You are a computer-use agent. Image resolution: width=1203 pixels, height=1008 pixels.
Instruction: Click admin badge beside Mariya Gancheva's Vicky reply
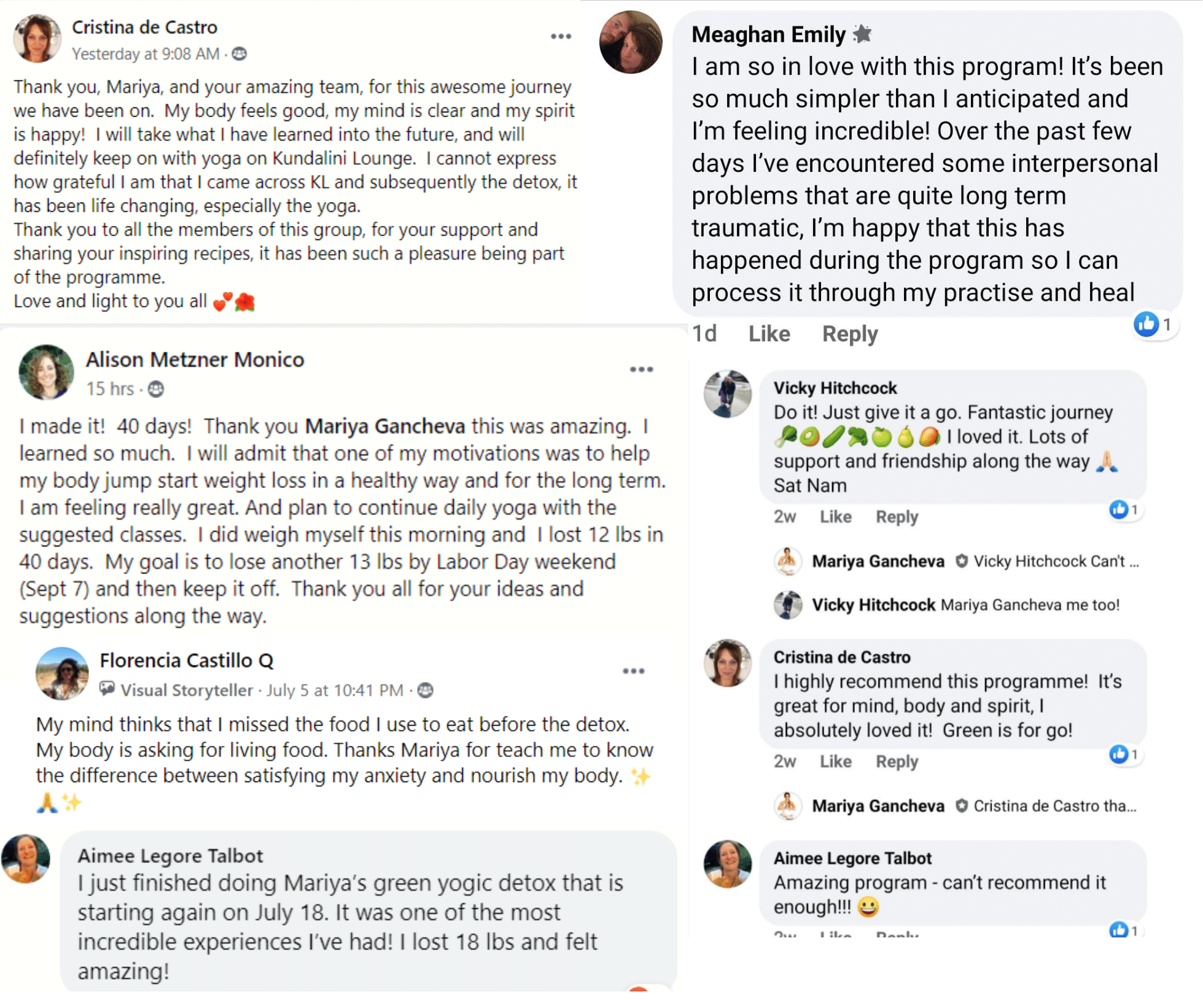962,561
